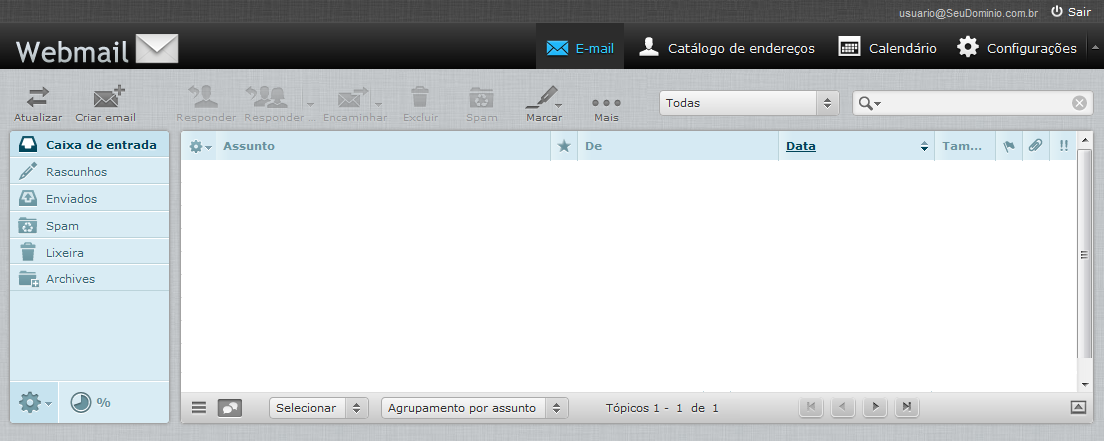The height and width of the screenshot is (441, 1104).
Task: Open Catálogo de endereços tab
Action: click(x=727, y=47)
